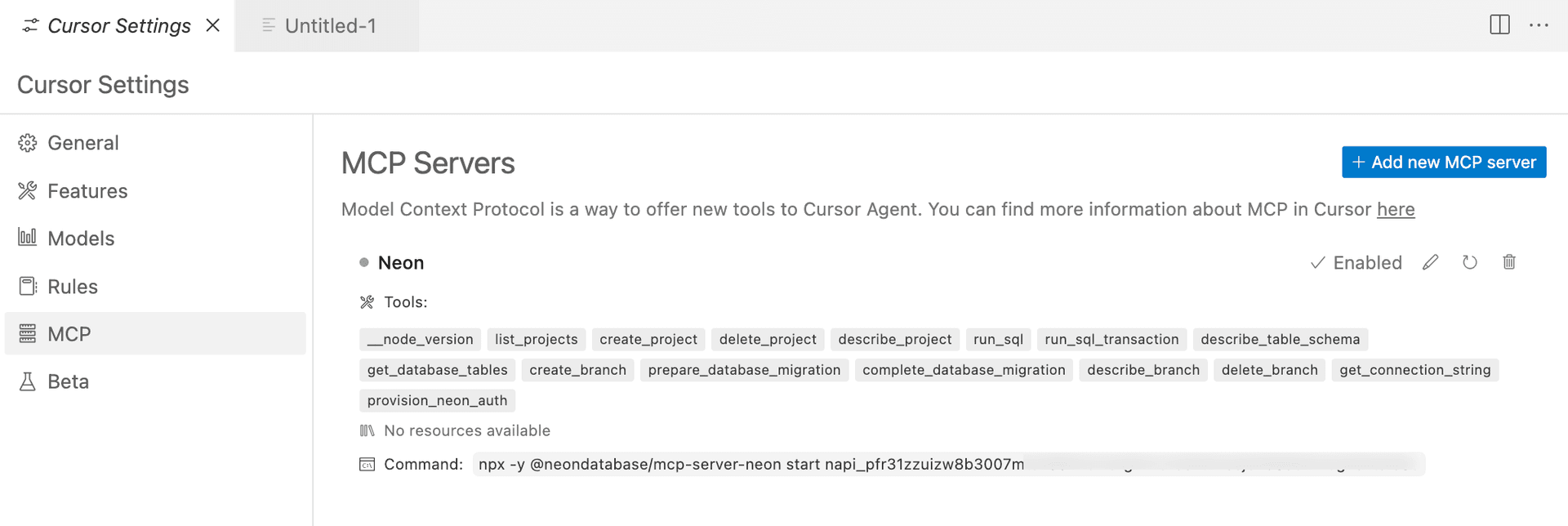Click the pencil edit icon for Neon server
This screenshot has height=526, width=1568.
pyautogui.click(x=1430, y=262)
